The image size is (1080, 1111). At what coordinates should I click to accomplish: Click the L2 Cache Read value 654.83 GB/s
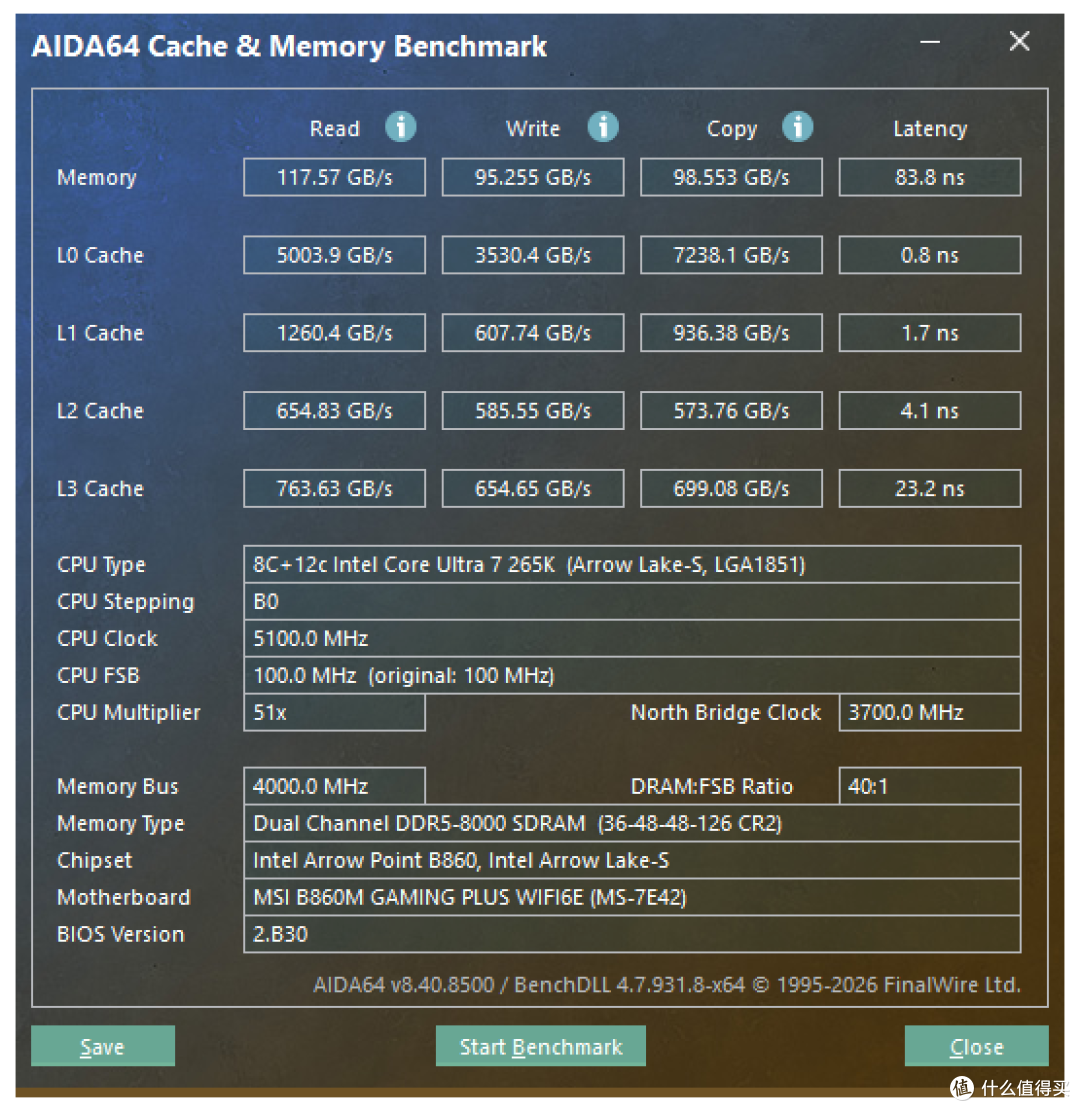[x=334, y=411]
